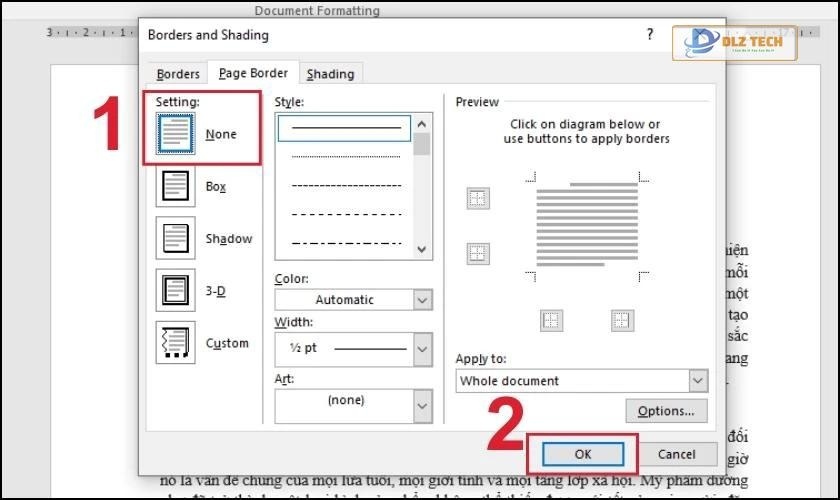Click the dialog Help question mark
This screenshot has width=840, height=500.
(x=651, y=35)
